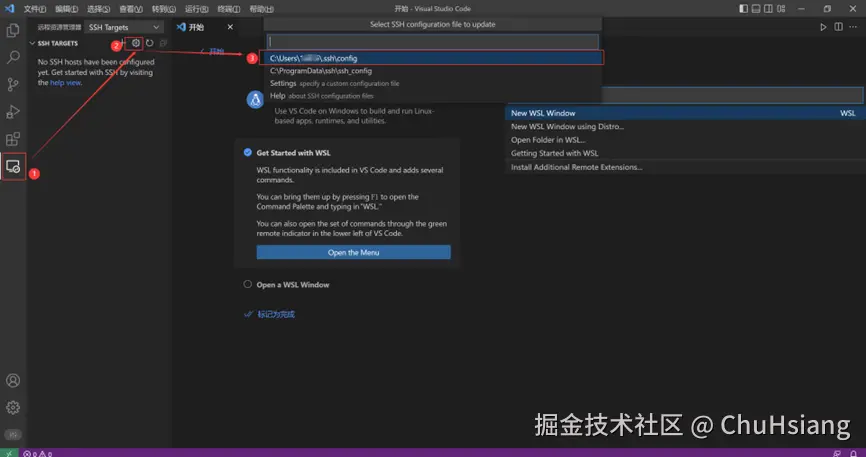
Task: Toggle secondary side bar layout icon
Action: (768, 8)
